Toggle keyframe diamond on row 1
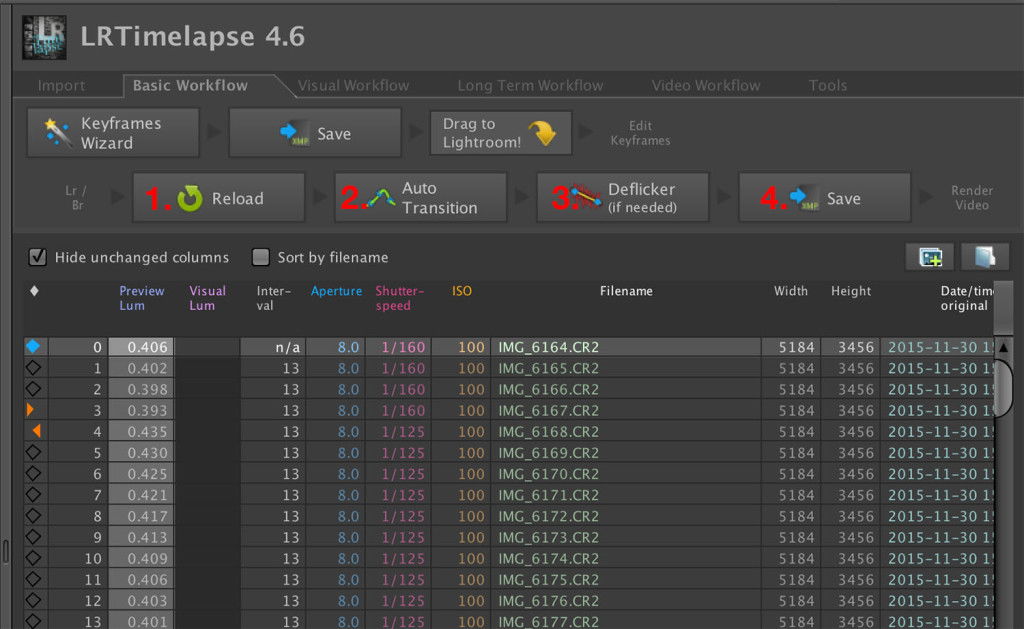 tap(33, 368)
